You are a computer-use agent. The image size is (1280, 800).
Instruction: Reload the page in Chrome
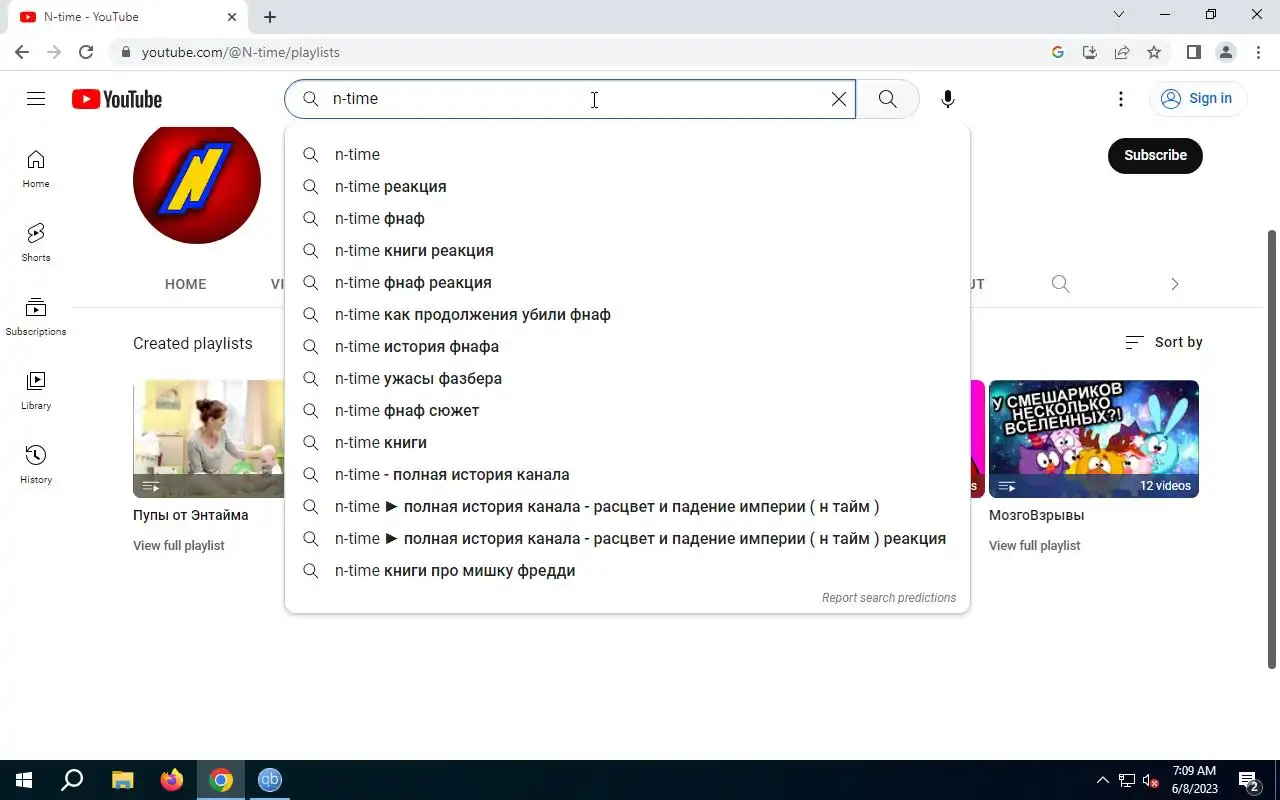click(86, 52)
